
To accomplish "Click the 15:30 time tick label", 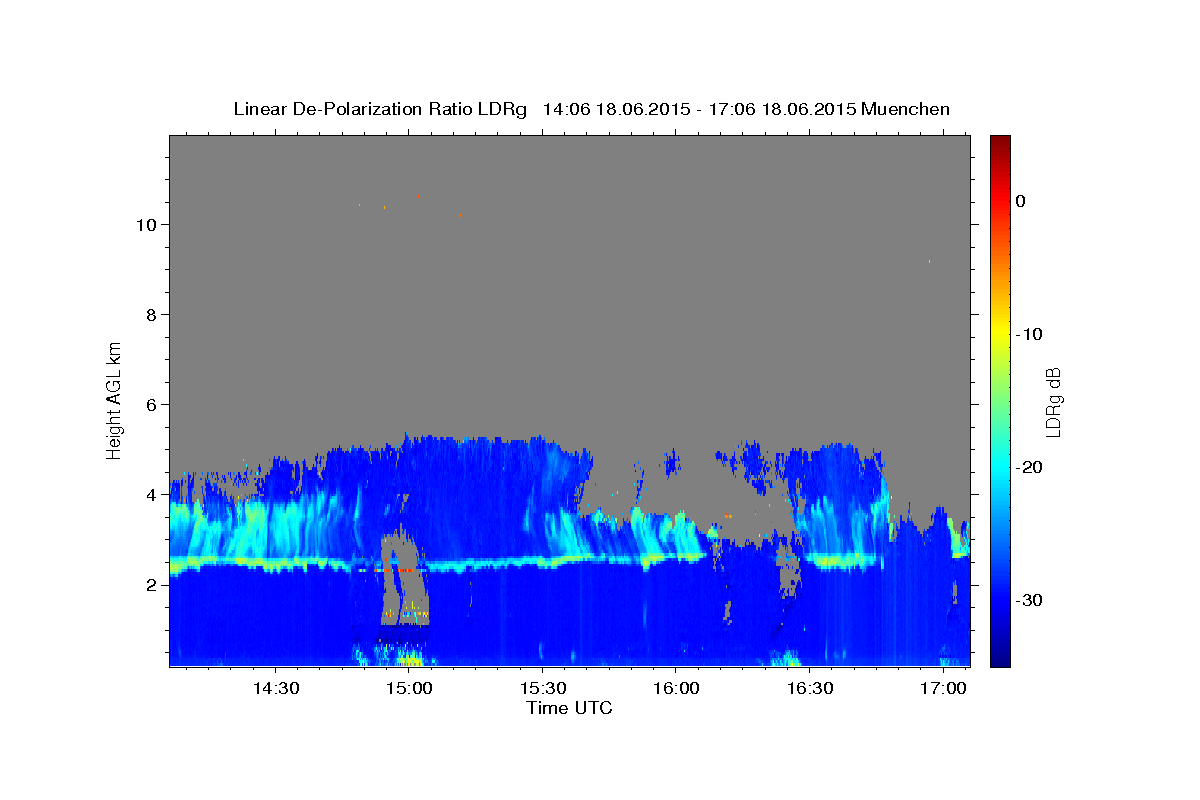I will pos(542,689).
